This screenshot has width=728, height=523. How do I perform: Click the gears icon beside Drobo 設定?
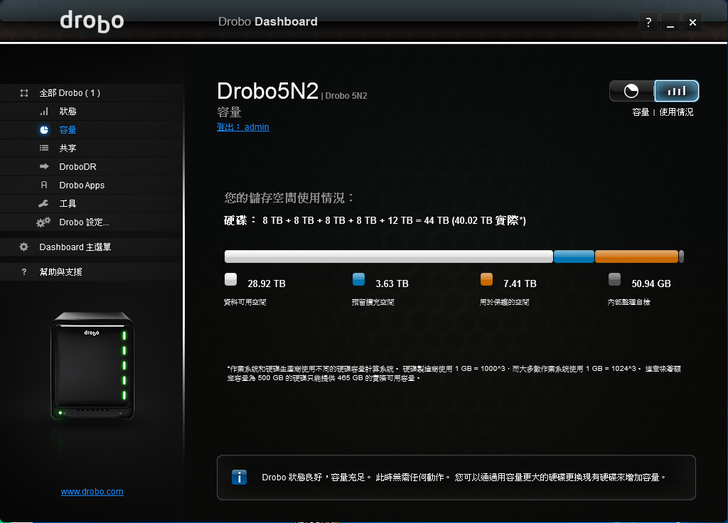(43, 222)
